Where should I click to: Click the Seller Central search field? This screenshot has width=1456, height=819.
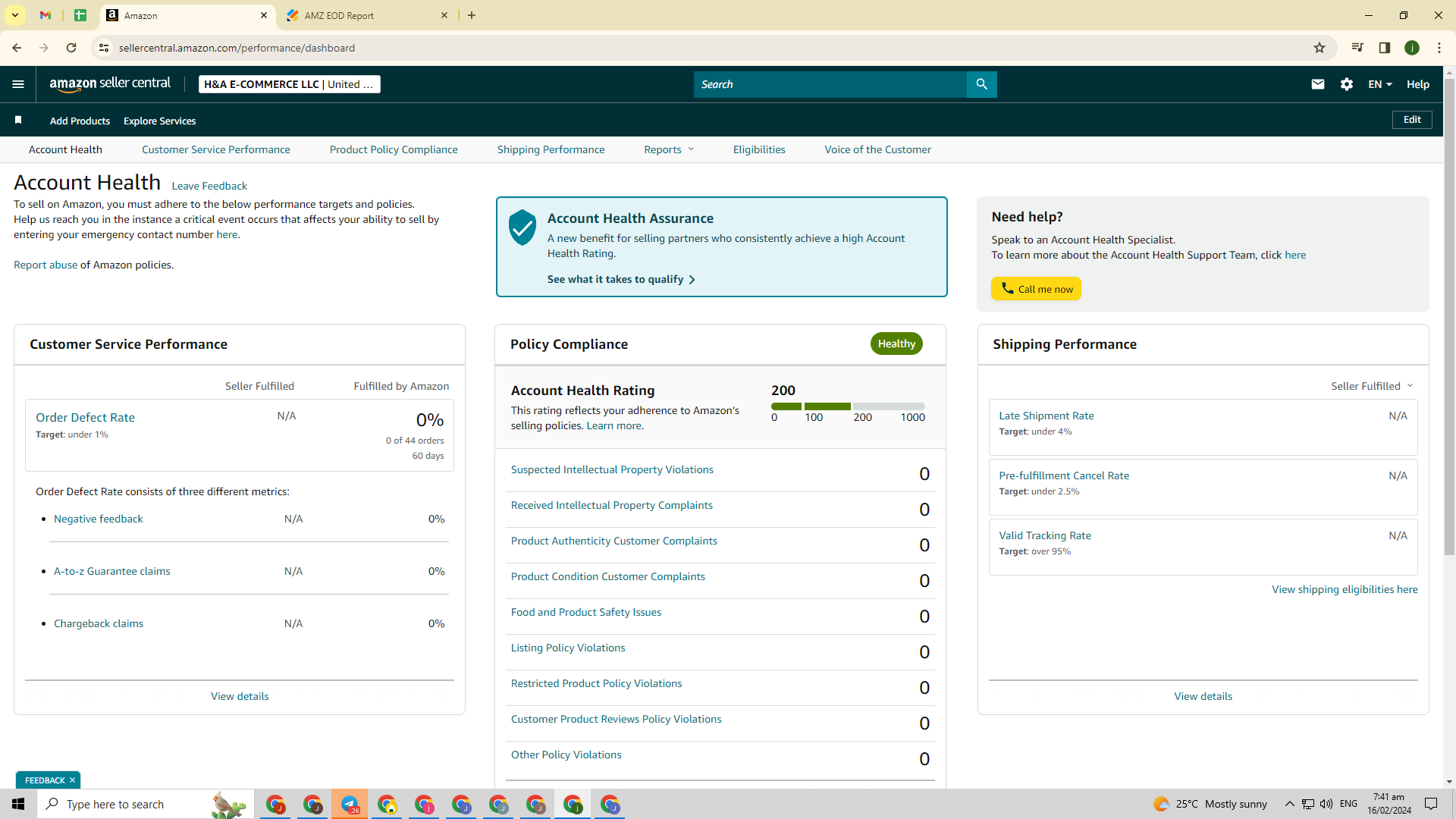[830, 84]
